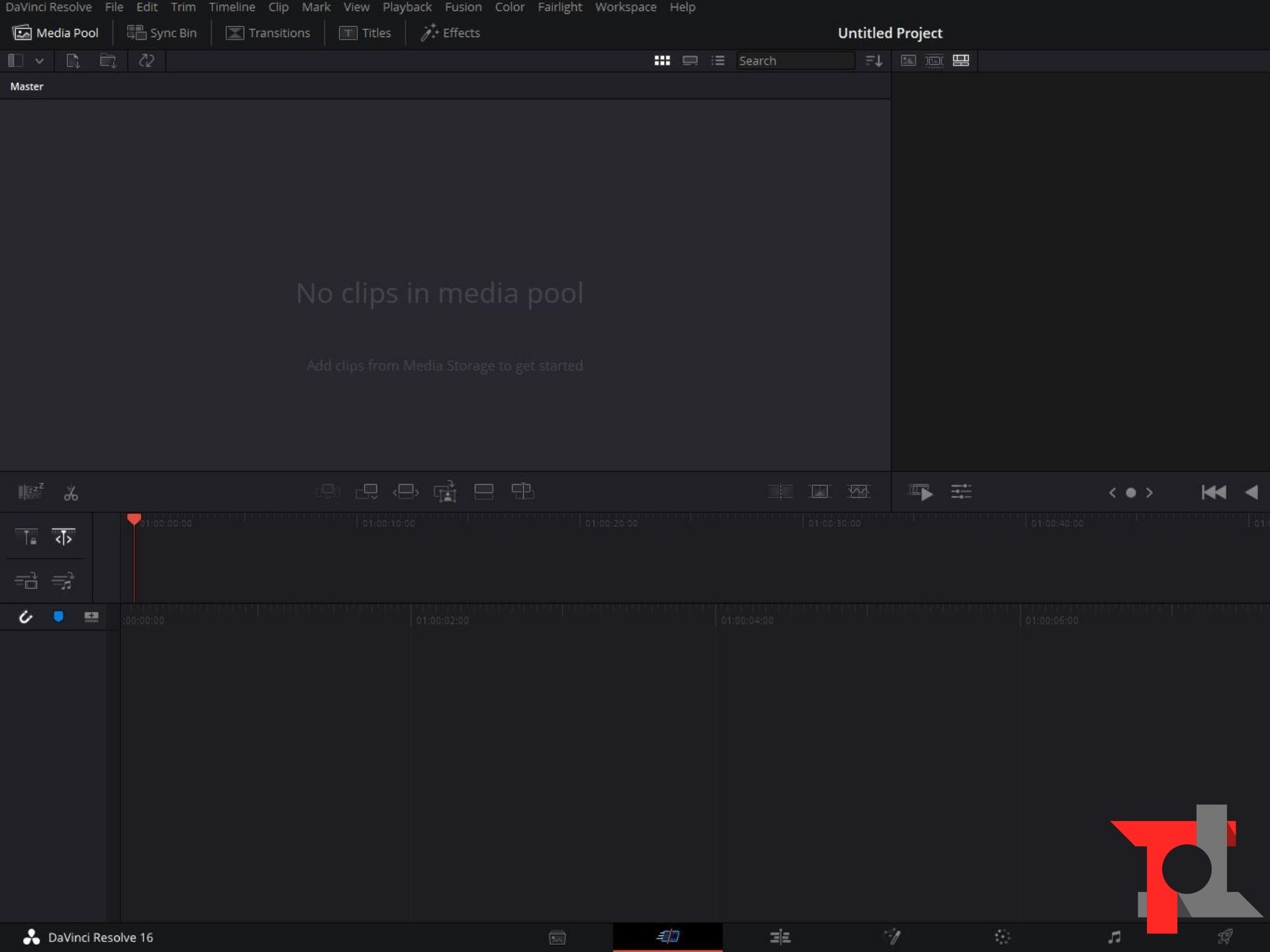Expand the bin list dropdown chevron
Image resolution: width=1270 pixels, height=952 pixels.
pyautogui.click(x=40, y=61)
